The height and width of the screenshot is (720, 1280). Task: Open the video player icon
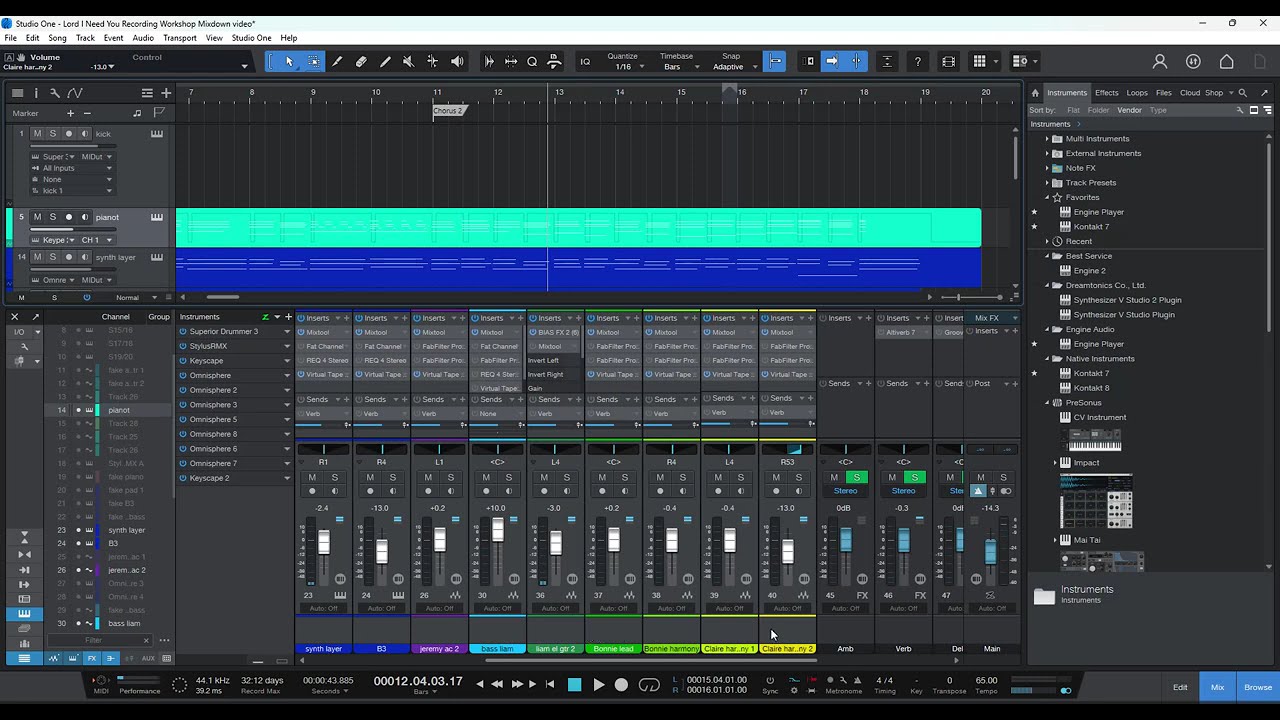pos(948,62)
